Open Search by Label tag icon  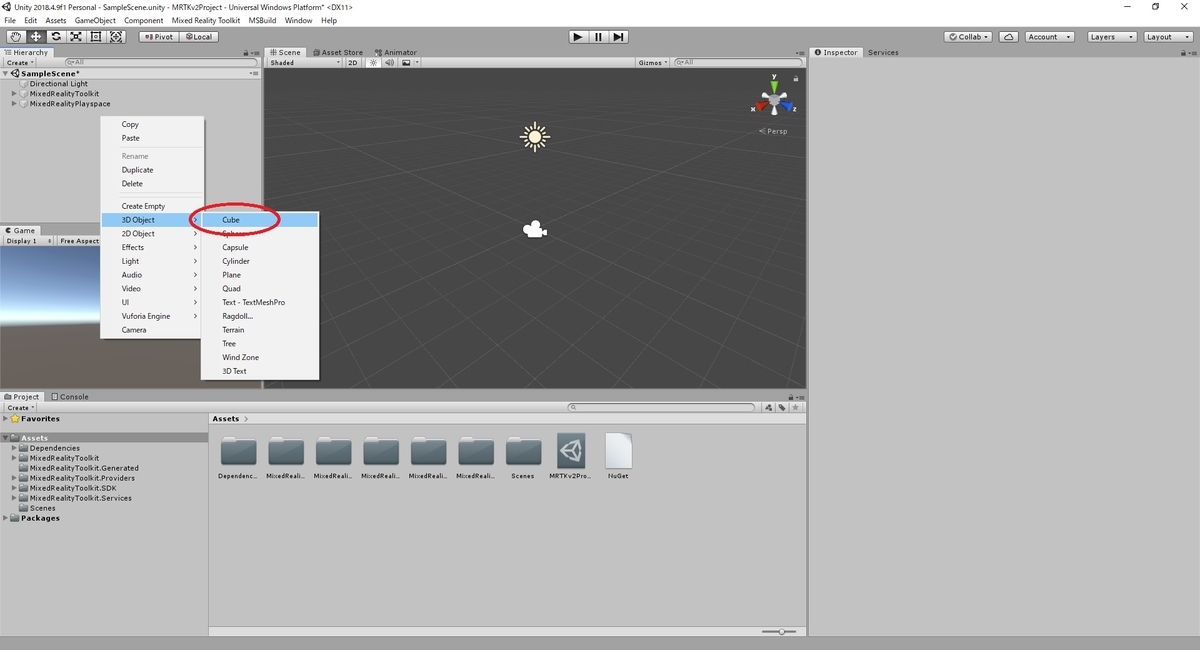(782, 407)
